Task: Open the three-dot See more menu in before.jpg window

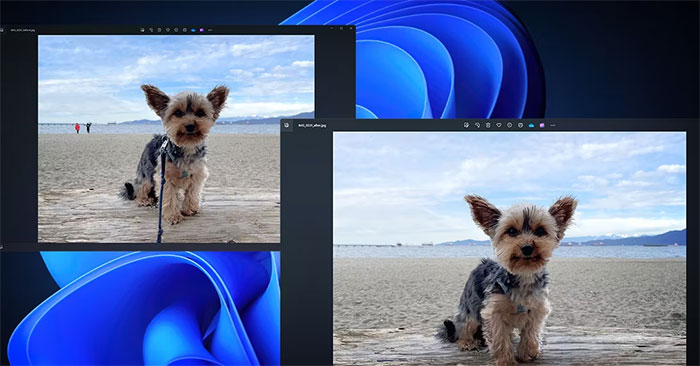Action: 210,30
